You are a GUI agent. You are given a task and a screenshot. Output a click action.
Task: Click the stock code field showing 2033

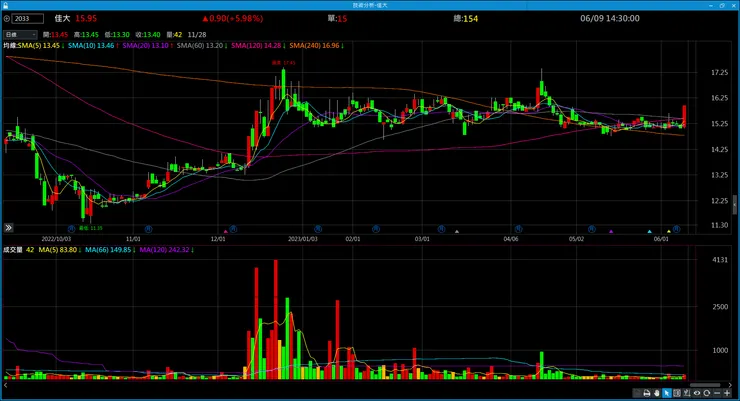point(28,19)
